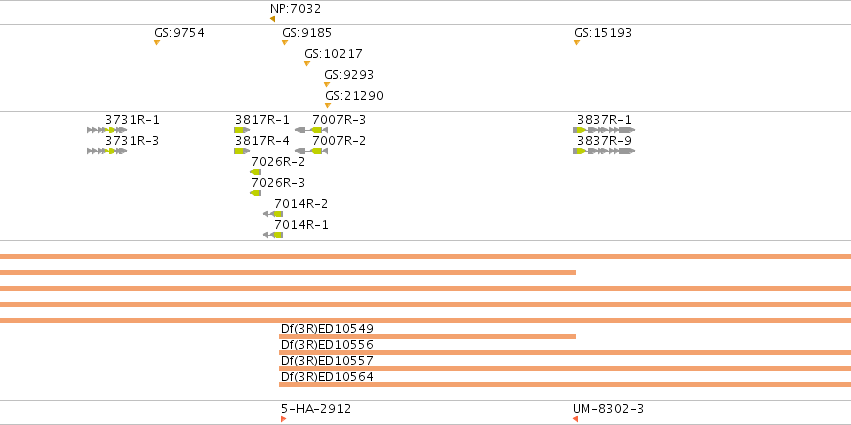Click the 3817R-4 text label

click(x=262, y=141)
